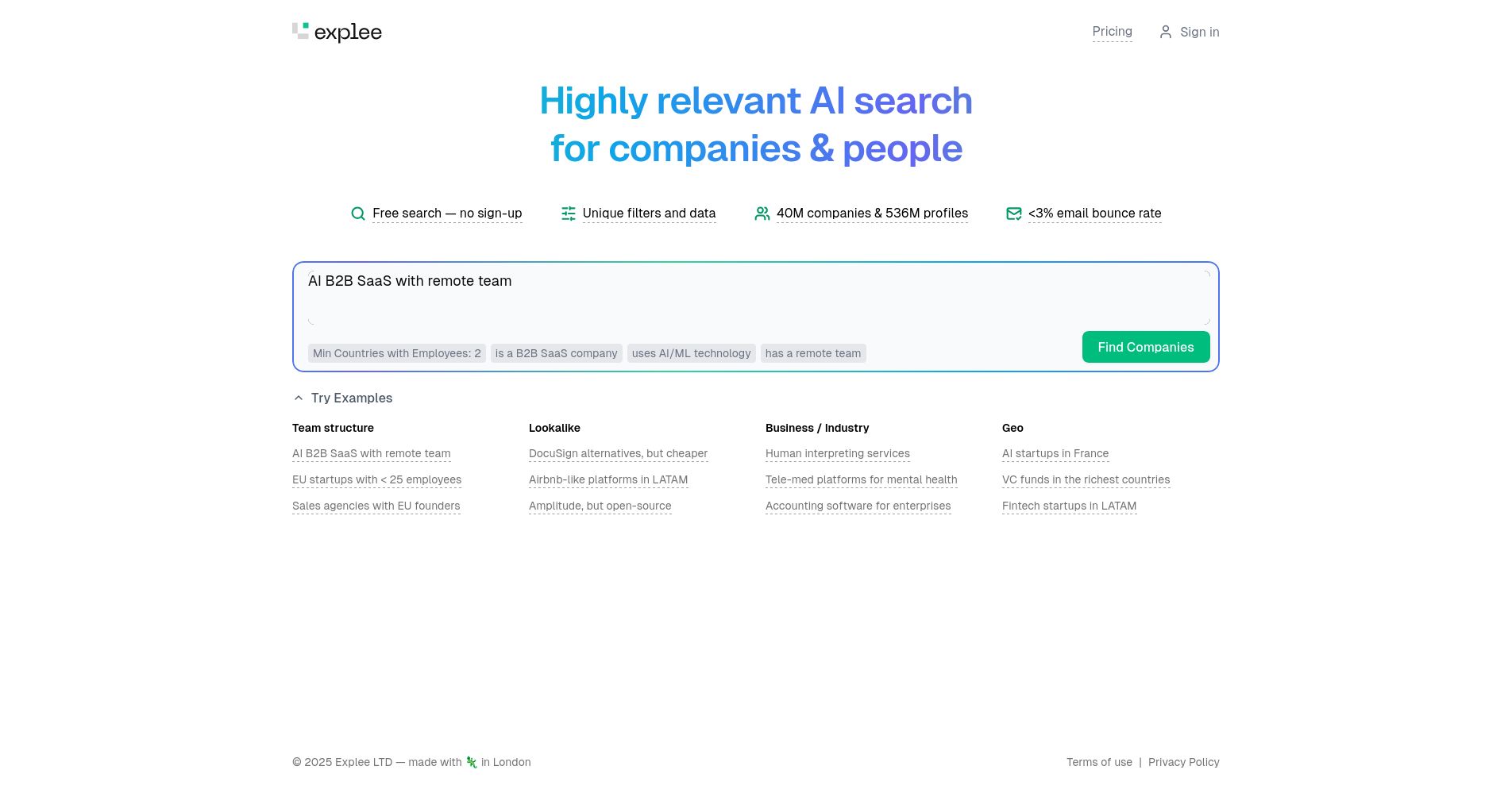Viewport: 1512px width, 789px height.
Task: Toggle the 'has a remote team' filter chip
Action: pos(812,352)
